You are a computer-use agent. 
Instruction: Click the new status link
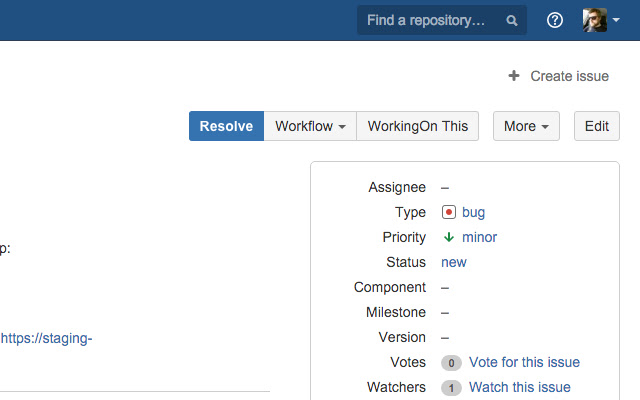pos(453,262)
